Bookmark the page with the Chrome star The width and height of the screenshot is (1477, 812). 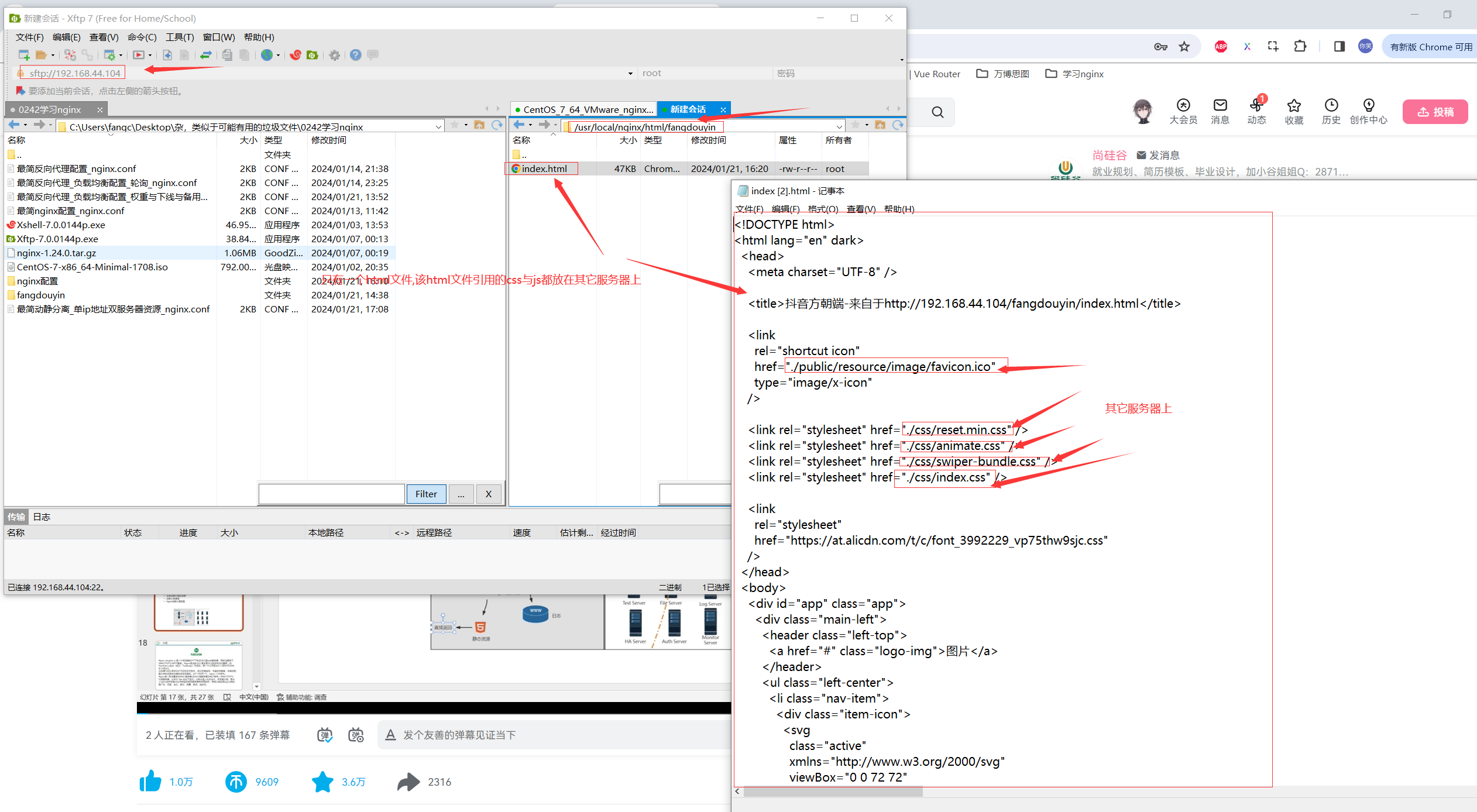click(x=1184, y=47)
